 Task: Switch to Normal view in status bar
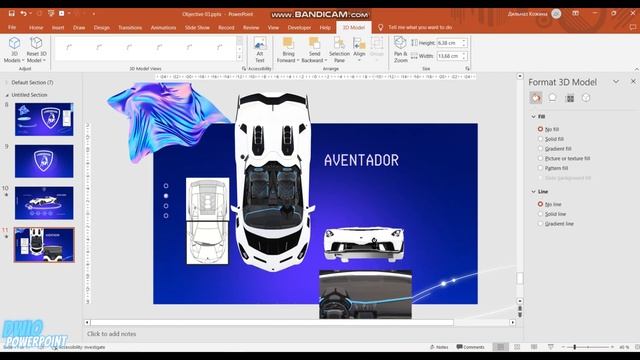click(500, 347)
